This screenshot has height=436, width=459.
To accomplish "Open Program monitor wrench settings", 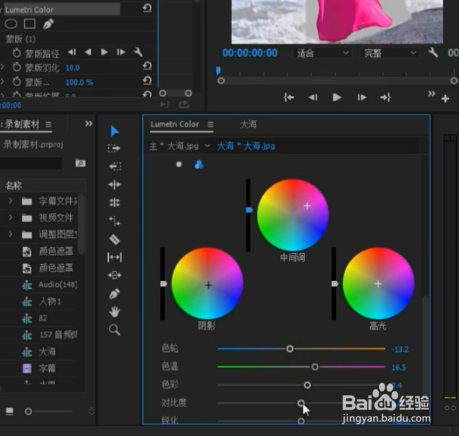I will [x=433, y=52].
